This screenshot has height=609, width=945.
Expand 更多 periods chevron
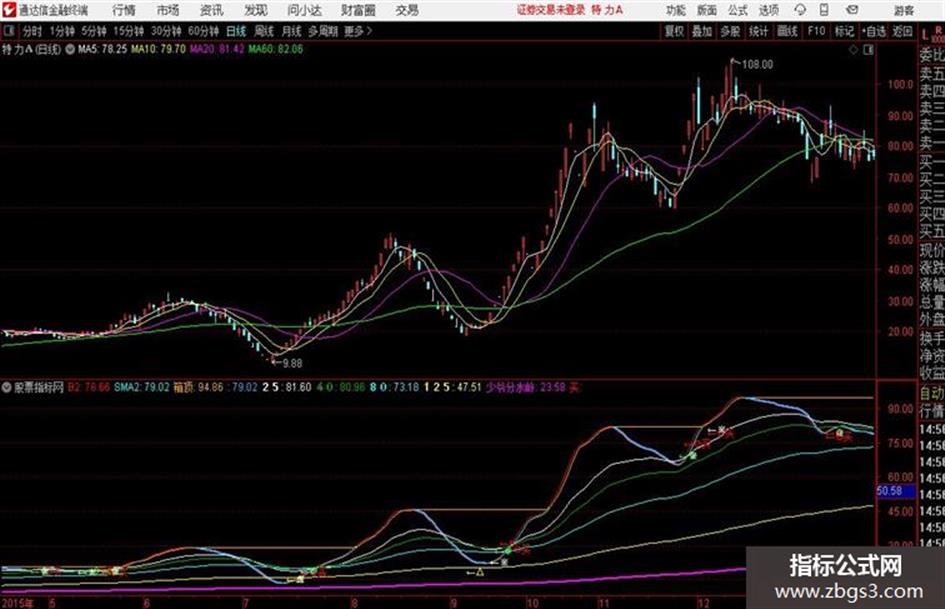[x=358, y=31]
